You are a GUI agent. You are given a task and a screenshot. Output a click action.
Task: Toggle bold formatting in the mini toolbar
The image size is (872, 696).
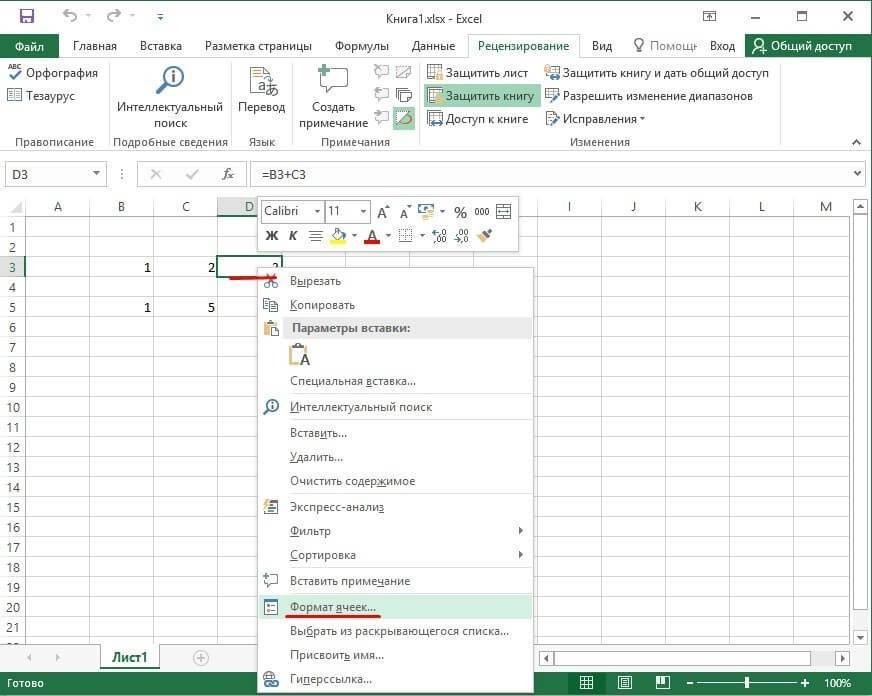click(270, 235)
